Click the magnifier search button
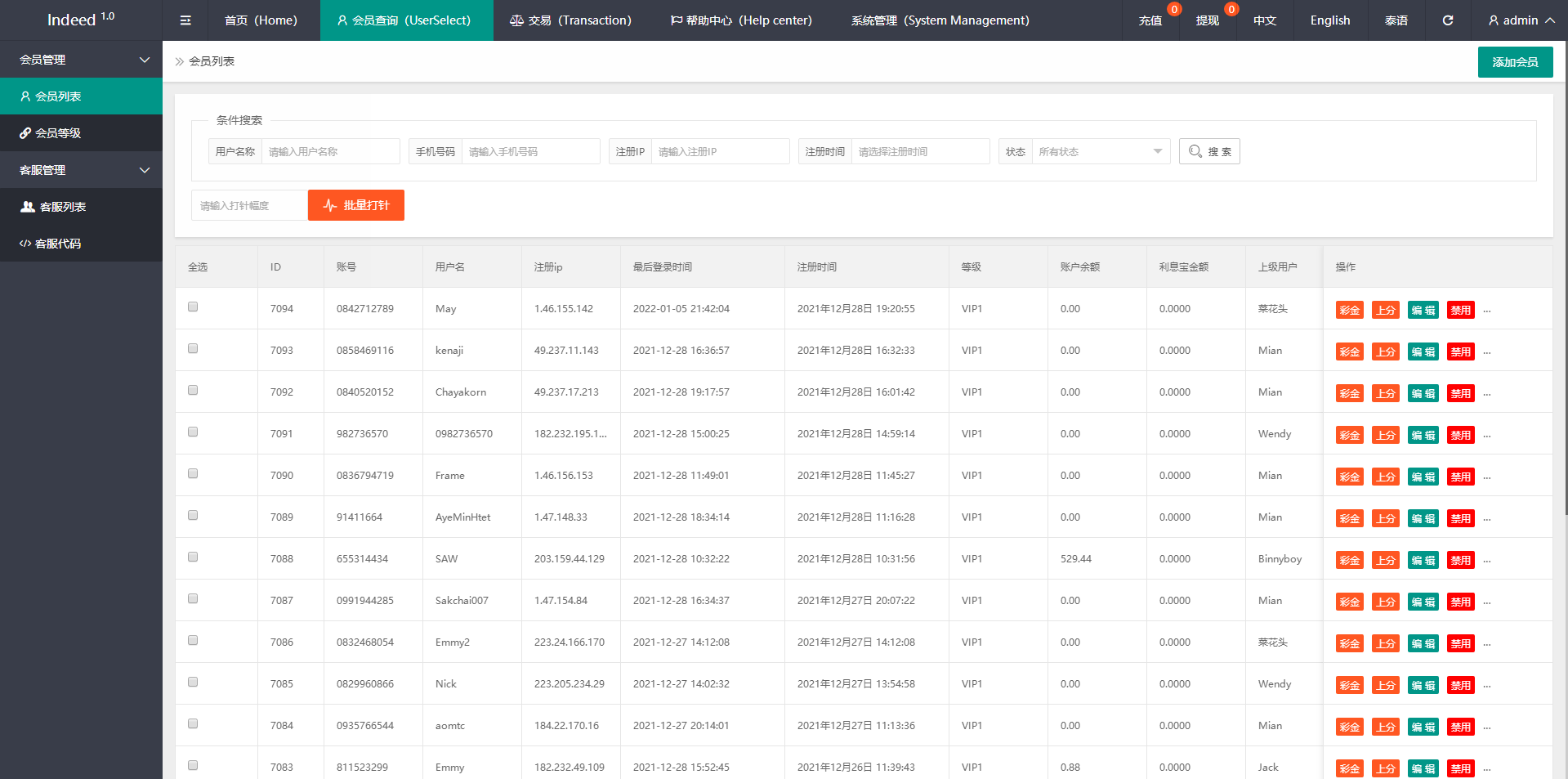Screen dimensions: 1568x779 click(1208, 151)
